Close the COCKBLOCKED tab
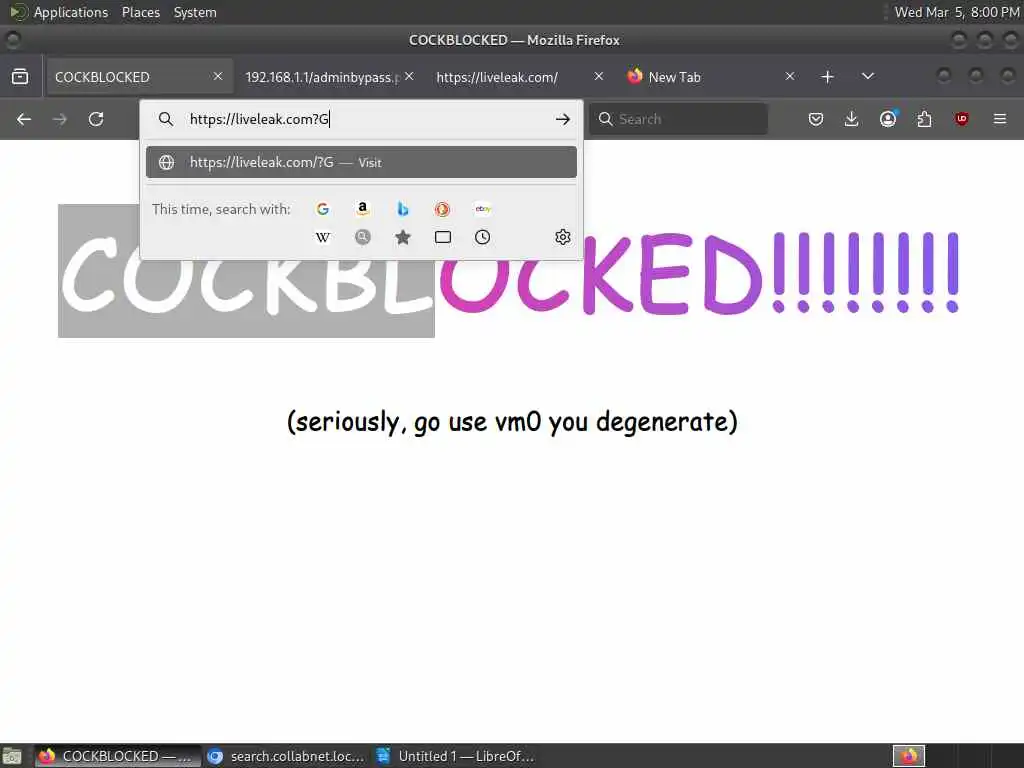Viewport: 1024px width, 768px height. click(218, 76)
